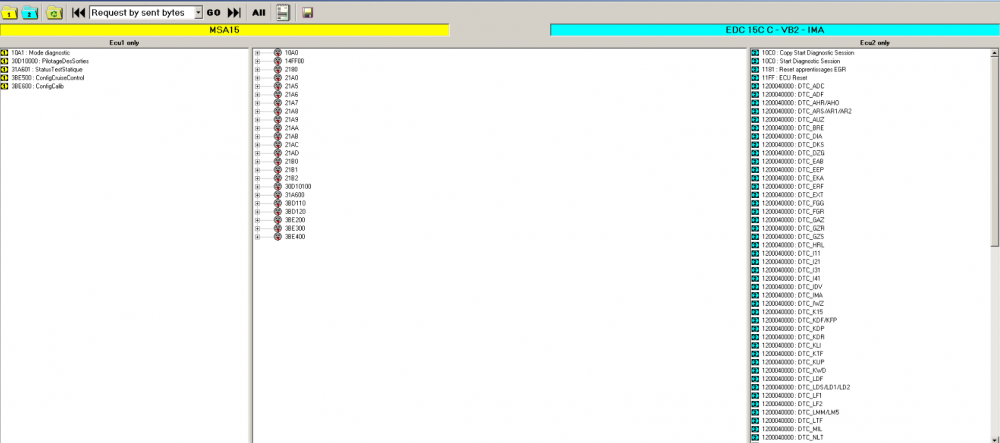The height and width of the screenshot is (443, 1000).
Task: Expand the 30D10100 tree node
Action: point(258,187)
